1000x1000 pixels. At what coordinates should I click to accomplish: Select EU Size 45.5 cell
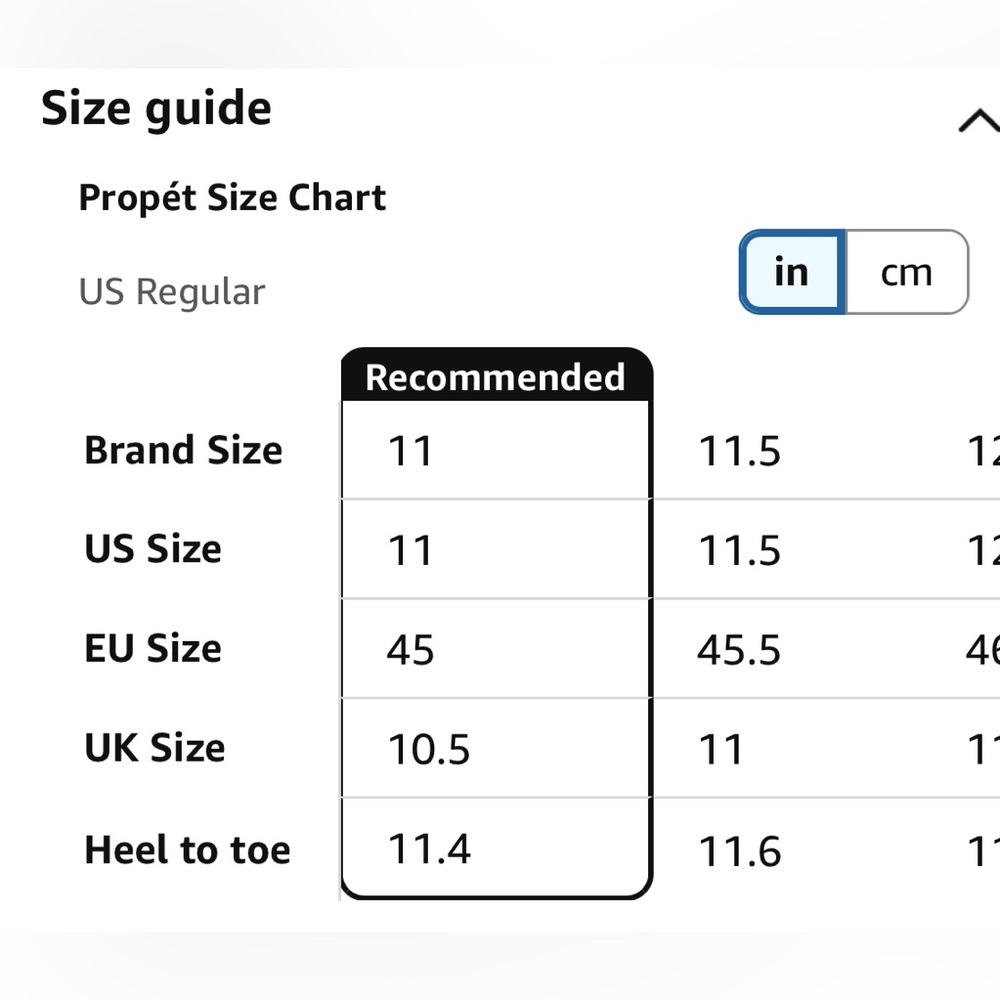click(x=739, y=650)
